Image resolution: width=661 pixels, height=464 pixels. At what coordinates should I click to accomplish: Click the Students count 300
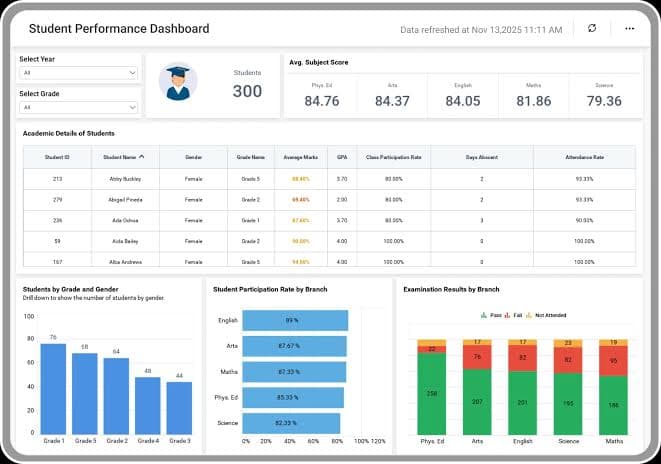click(x=247, y=91)
